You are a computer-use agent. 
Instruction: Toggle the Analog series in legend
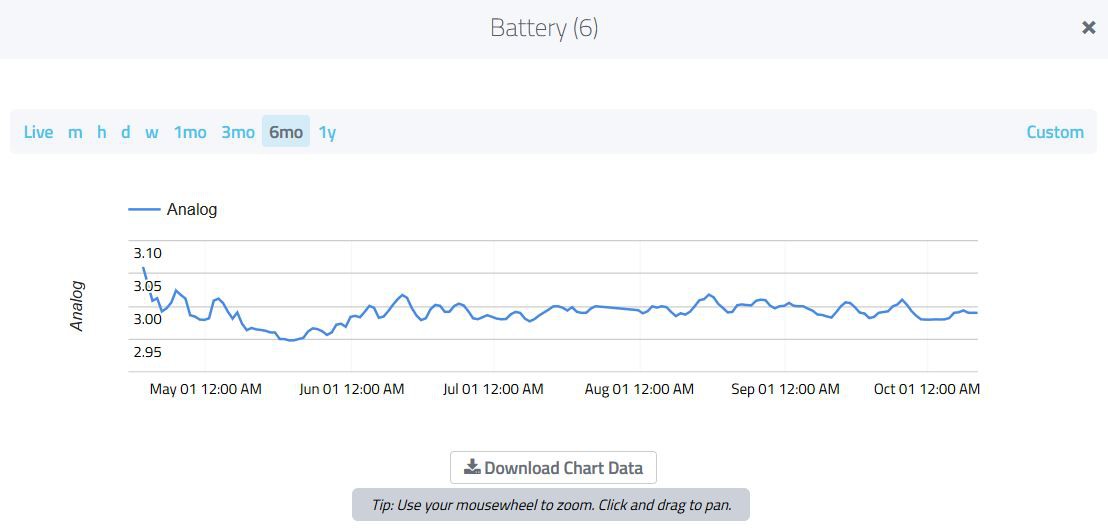pos(191,209)
